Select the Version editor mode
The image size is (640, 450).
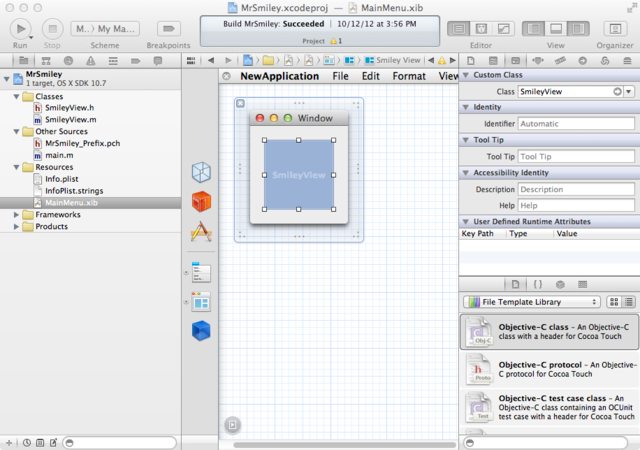[503, 29]
